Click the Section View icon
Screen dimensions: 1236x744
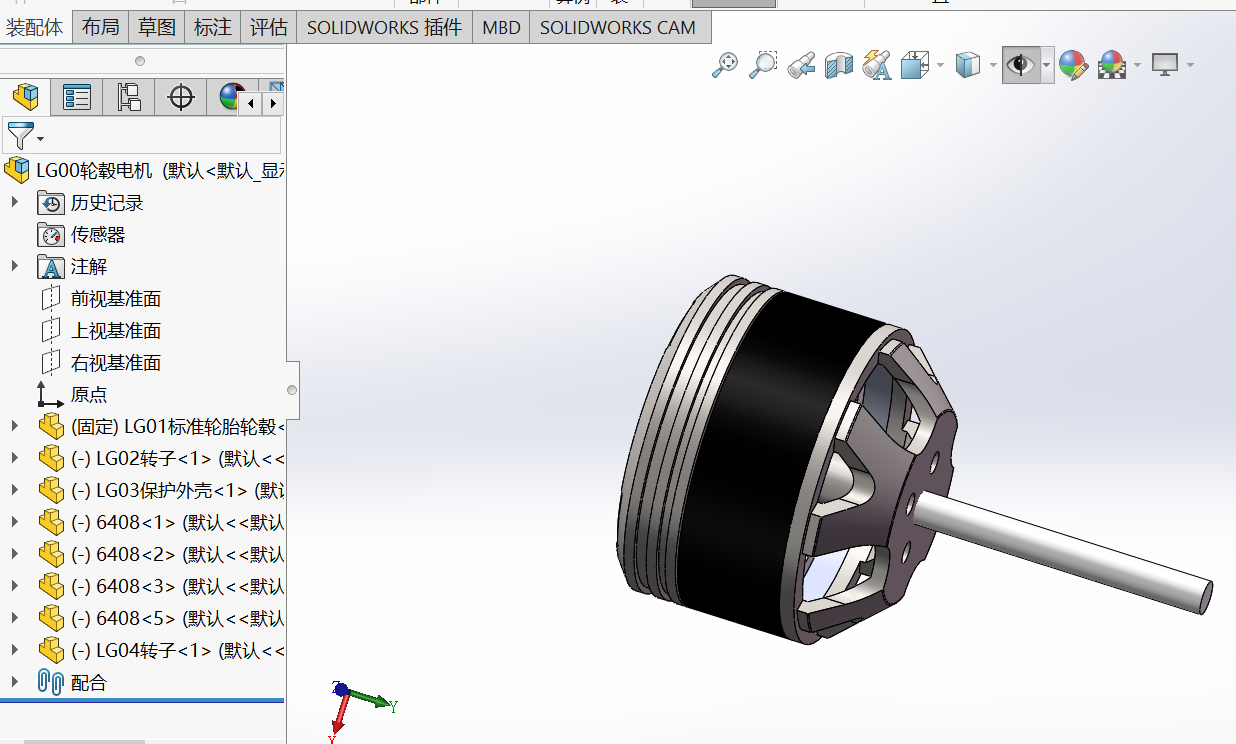[x=839, y=65]
